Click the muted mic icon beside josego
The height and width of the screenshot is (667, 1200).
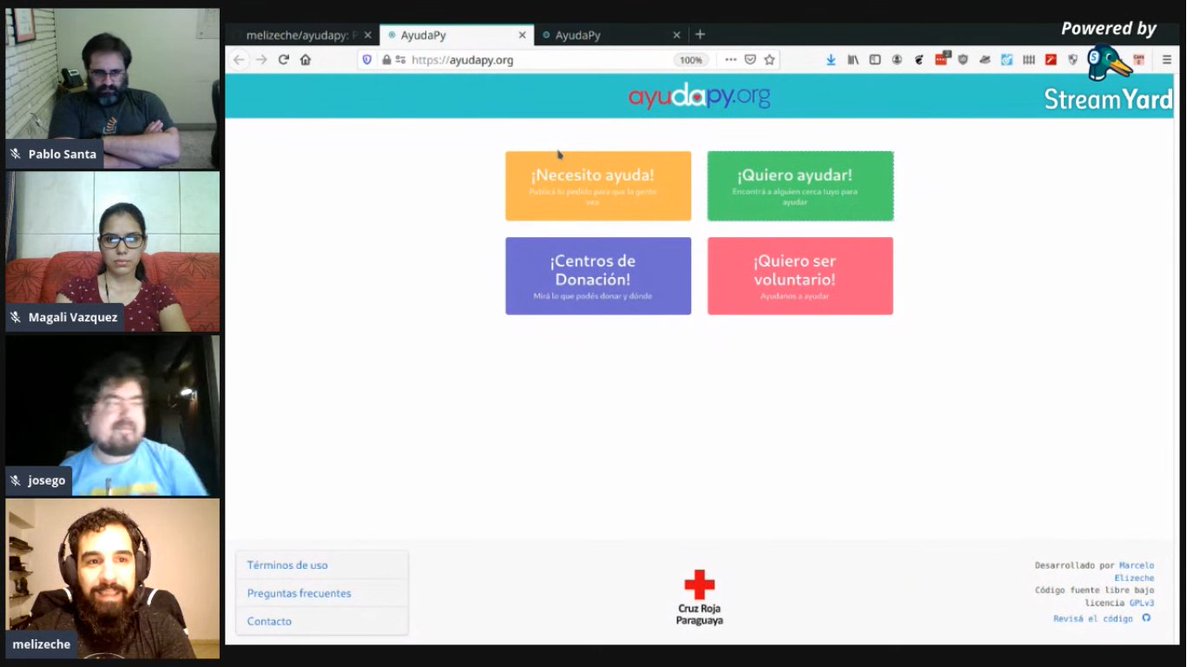click(x=16, y=480)
